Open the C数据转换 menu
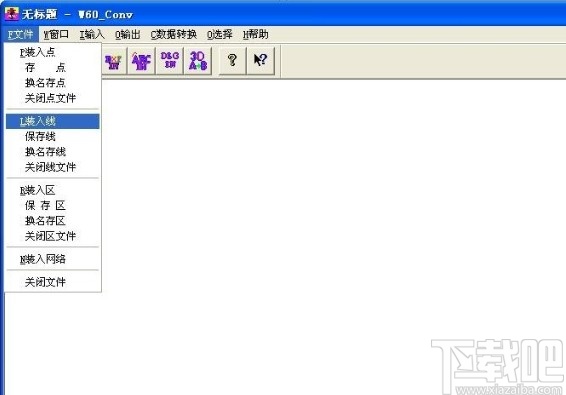This screenshot has width=566, height=395. tap(174, 35)
